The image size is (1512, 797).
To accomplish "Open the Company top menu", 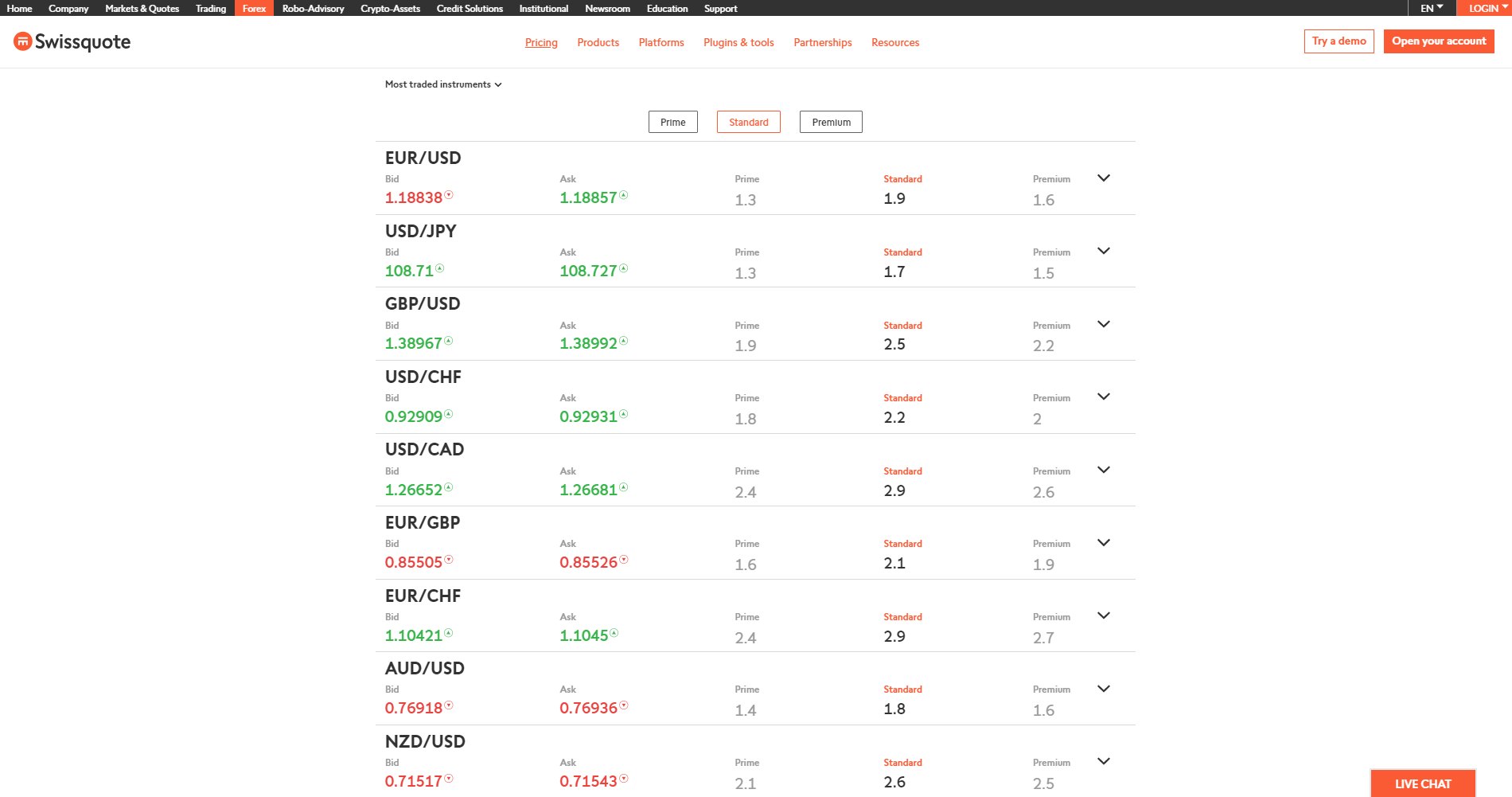I will [68, 8].
